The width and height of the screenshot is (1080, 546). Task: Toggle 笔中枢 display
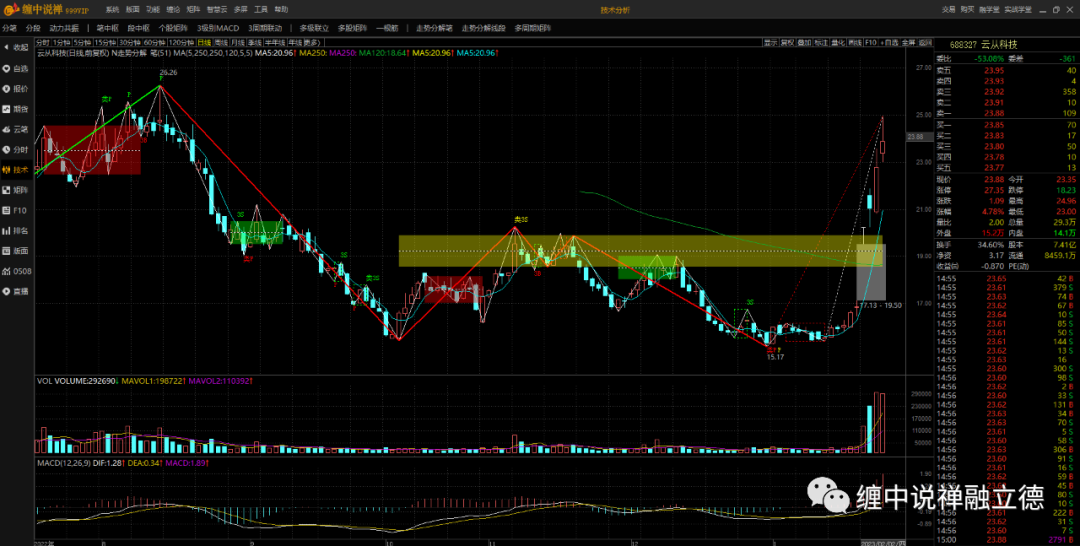107,28
